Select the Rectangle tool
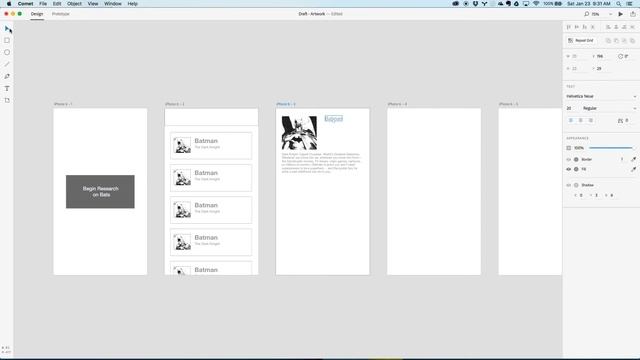Screen dimensions: 640x360 (7, 40)
